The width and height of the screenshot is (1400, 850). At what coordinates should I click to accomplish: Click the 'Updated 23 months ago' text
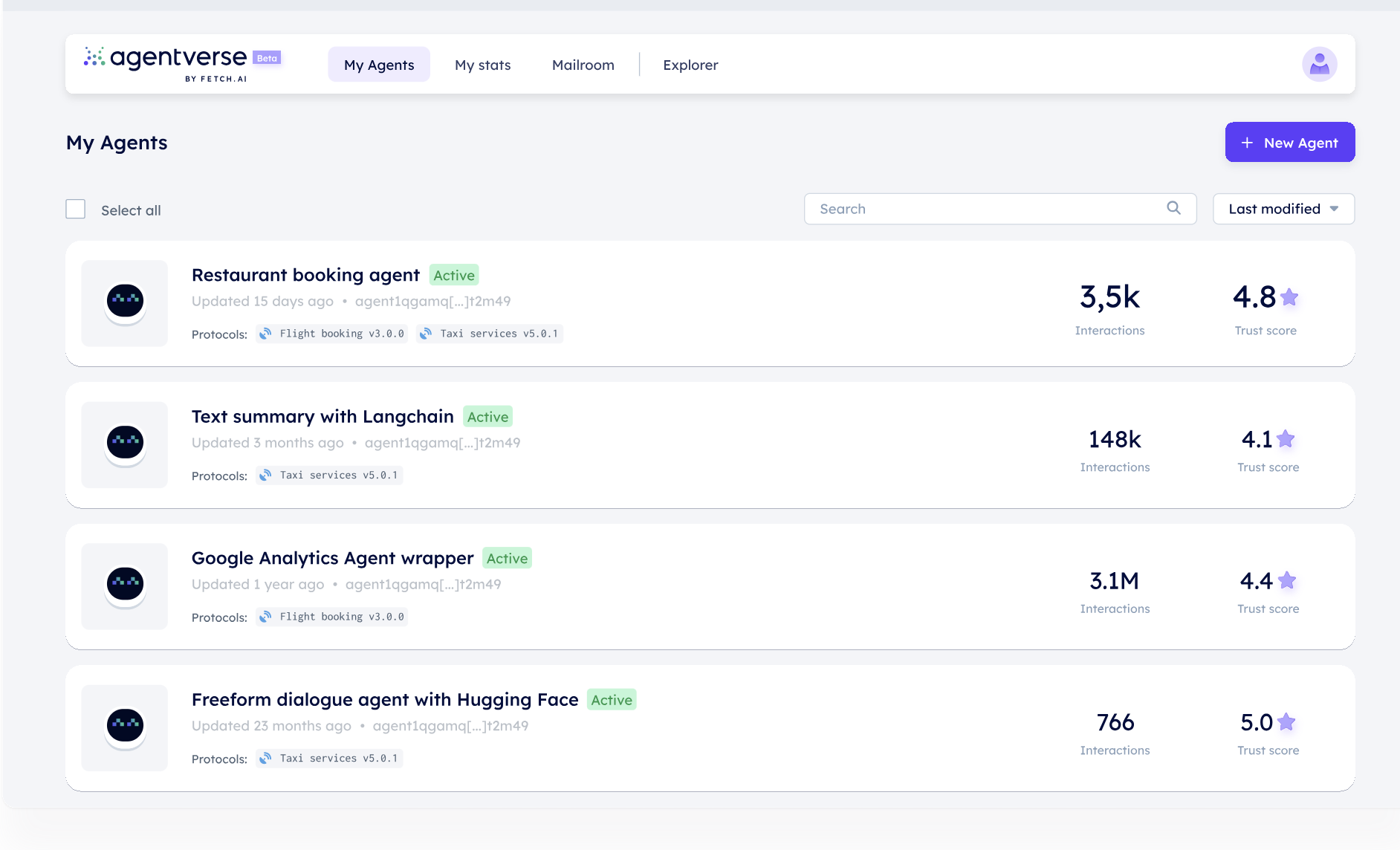point(271,726)
